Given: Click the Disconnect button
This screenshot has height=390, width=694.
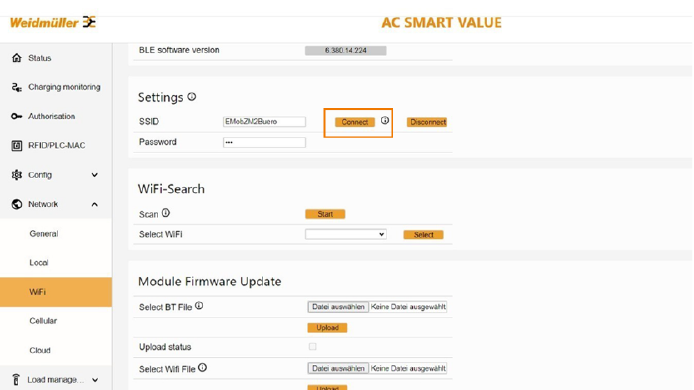Looking at the screenshot, I should (427, 122).
